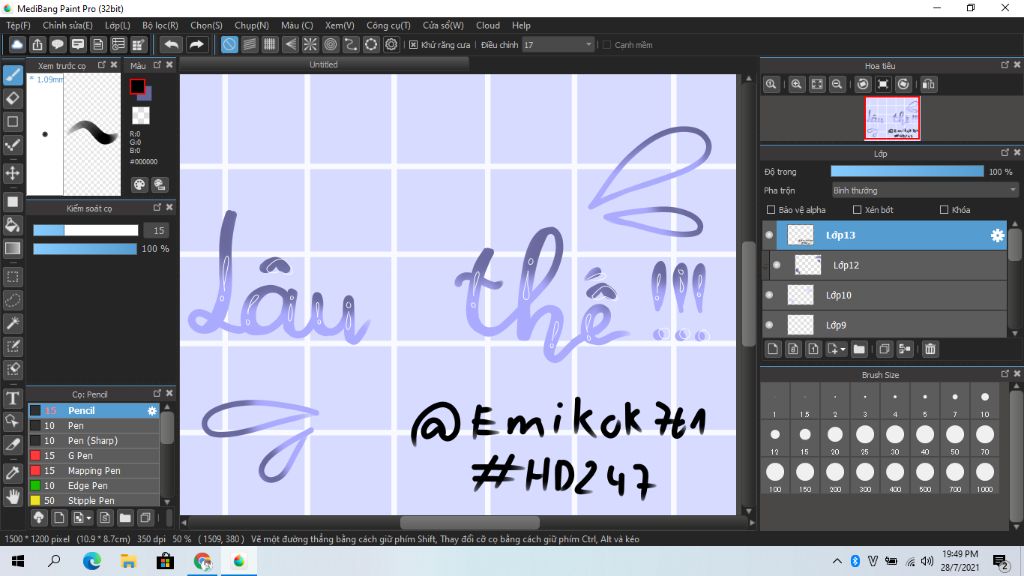Click the black foreground color swatch
The image size is (1024, 576).
[137, 86]
